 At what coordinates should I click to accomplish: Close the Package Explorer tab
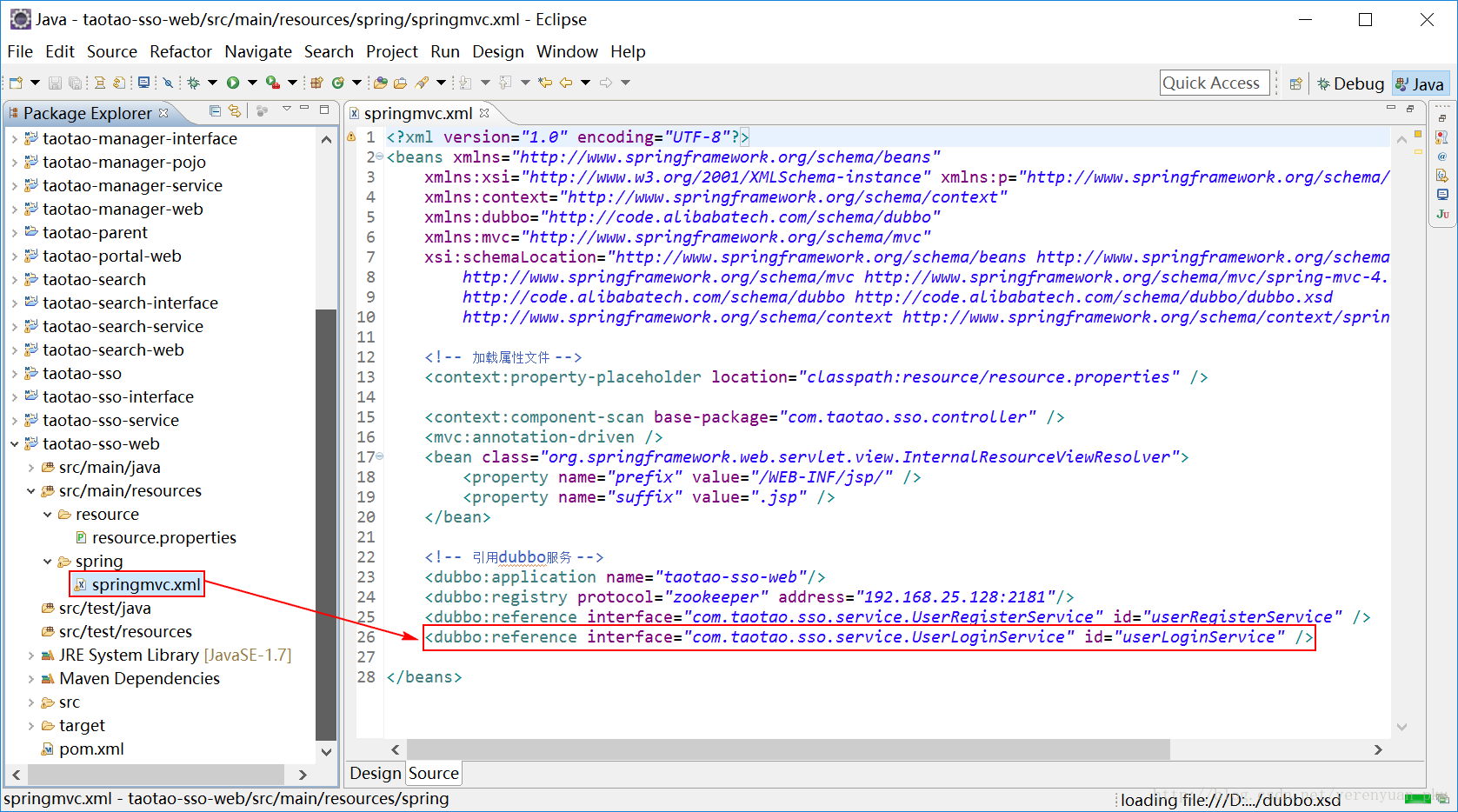163,113
